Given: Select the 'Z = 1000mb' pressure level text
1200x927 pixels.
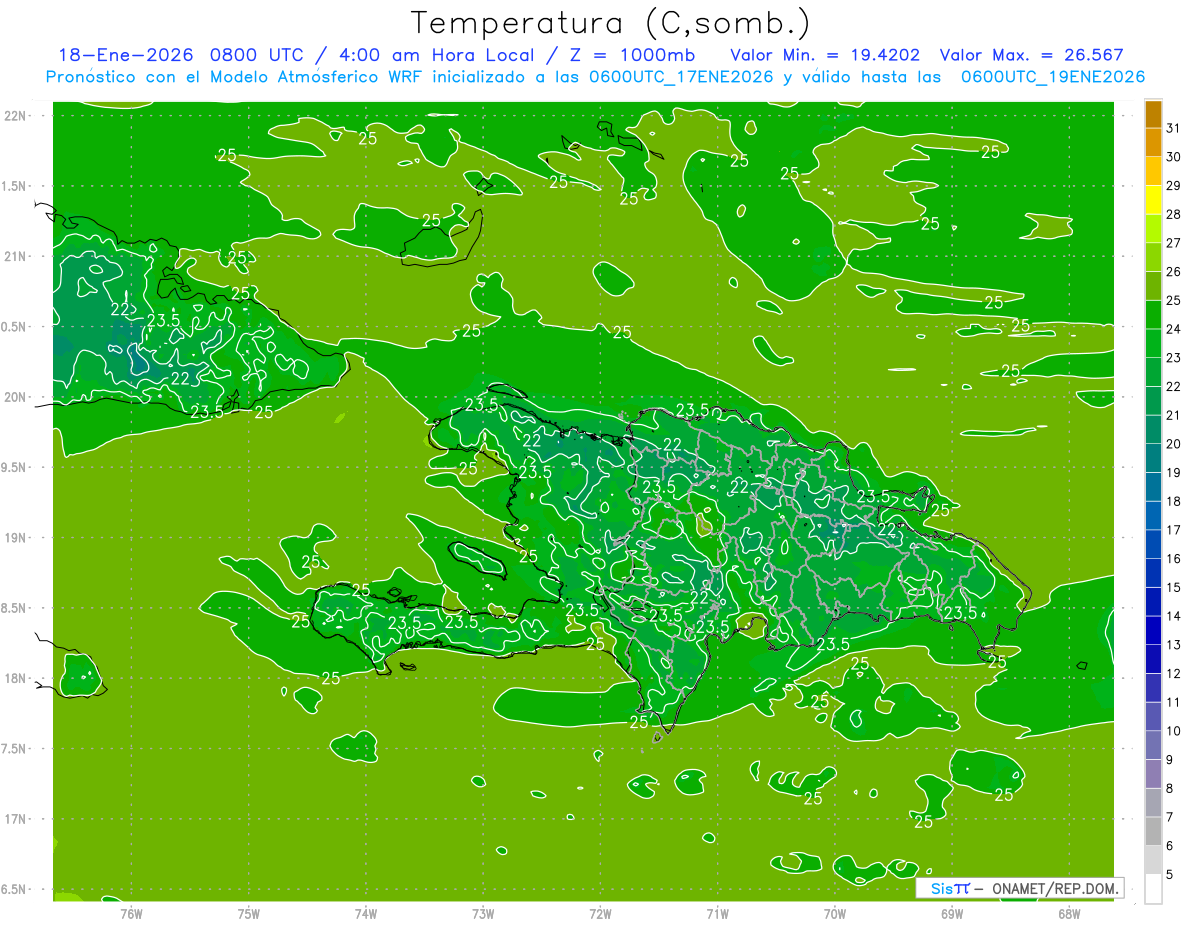Looking at the screenshot, I should 630,55.
